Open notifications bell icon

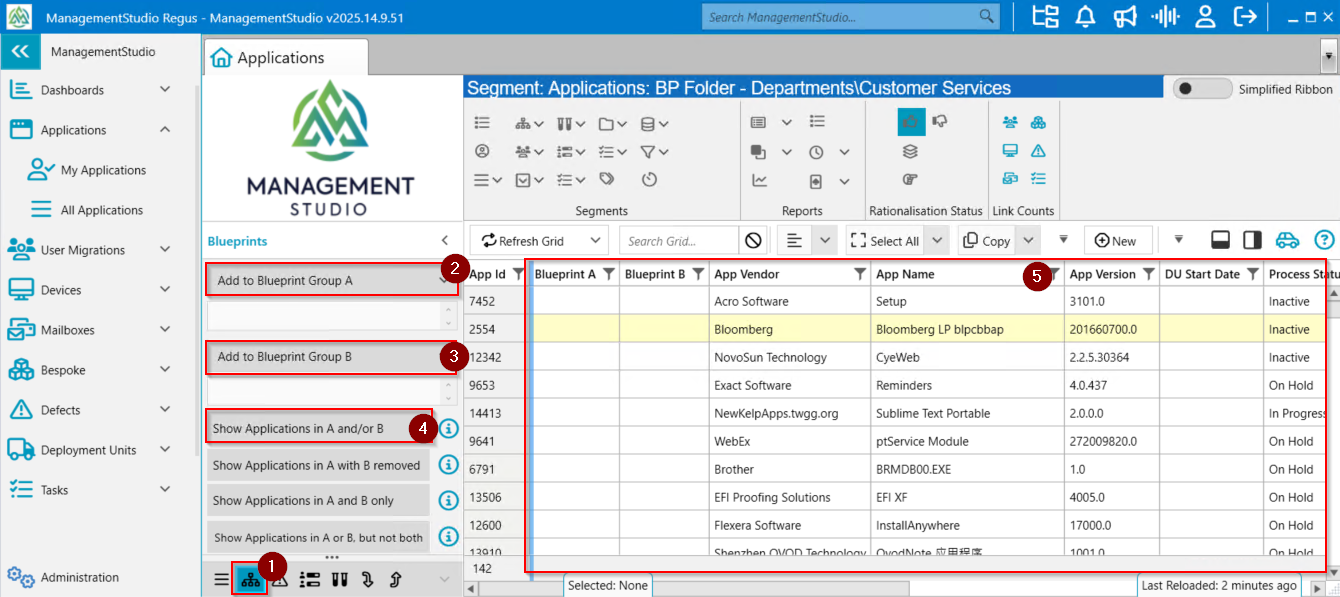[1086, 16]
